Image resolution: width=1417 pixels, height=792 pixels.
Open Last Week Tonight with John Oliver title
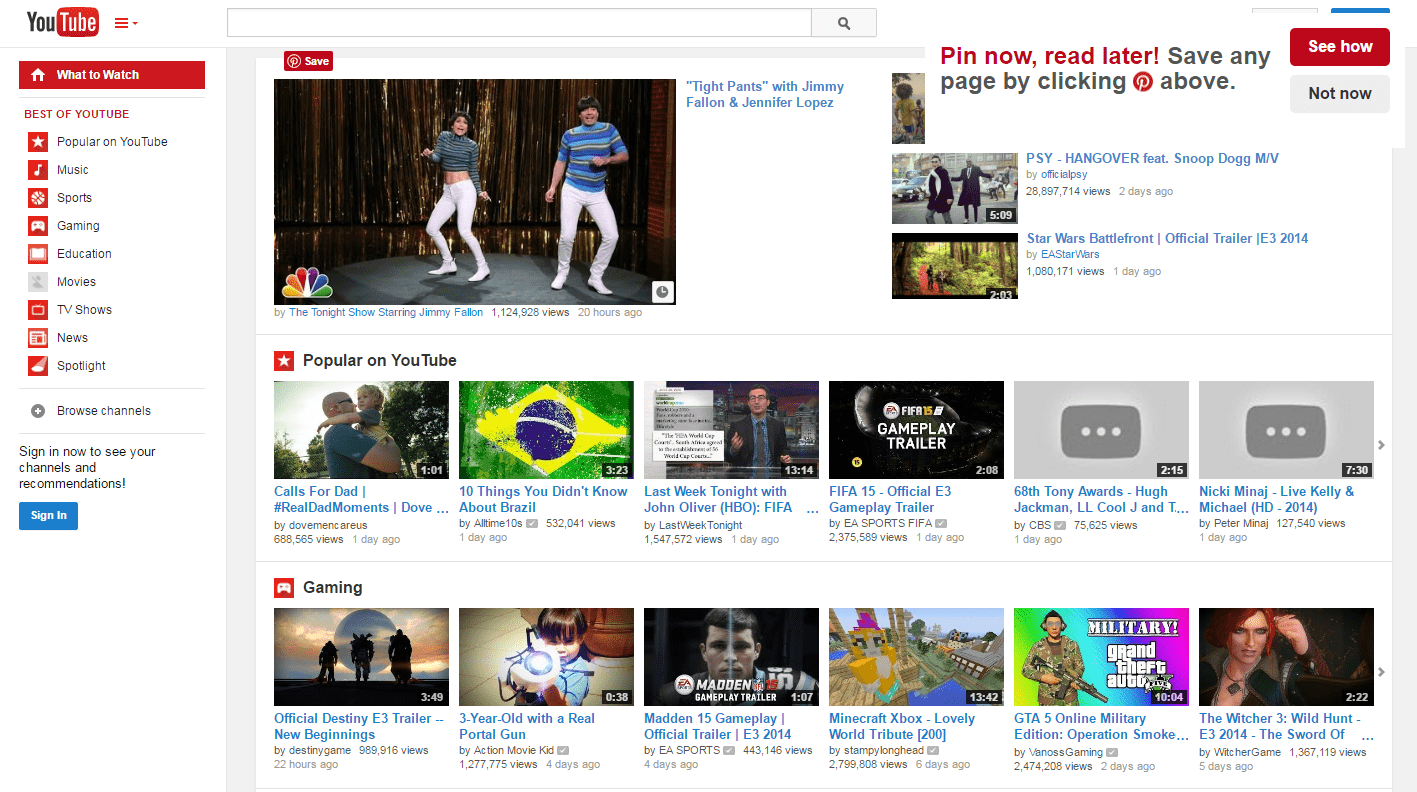[x=731, y=499]
